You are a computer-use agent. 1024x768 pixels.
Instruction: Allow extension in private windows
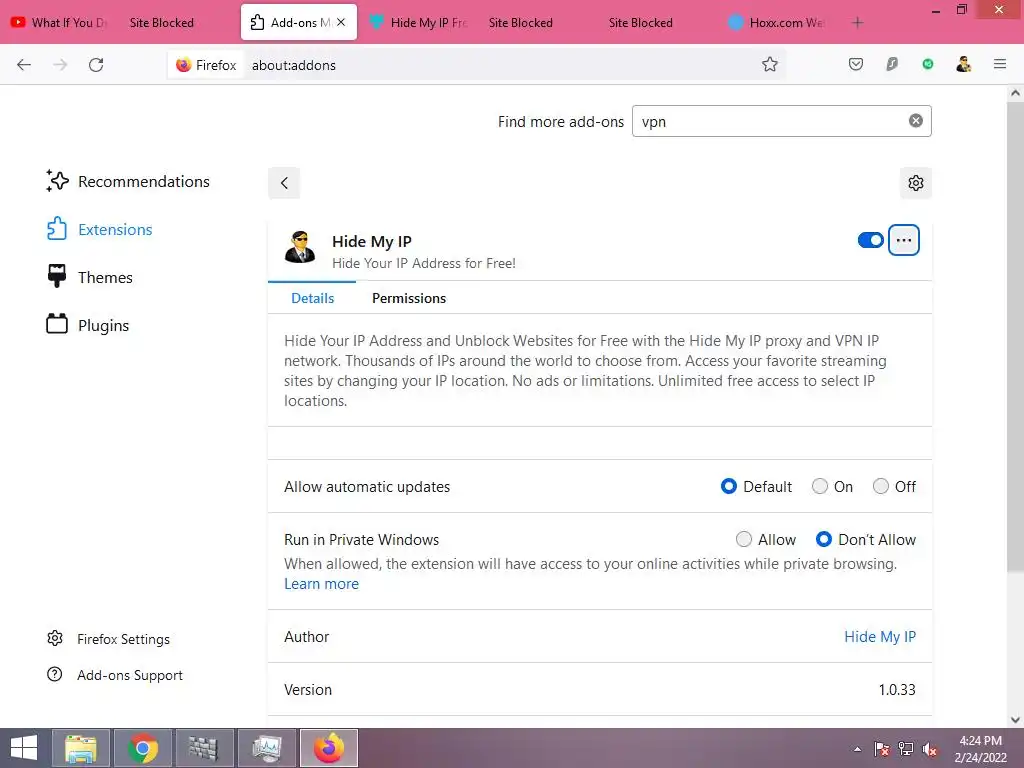[744, 539]
